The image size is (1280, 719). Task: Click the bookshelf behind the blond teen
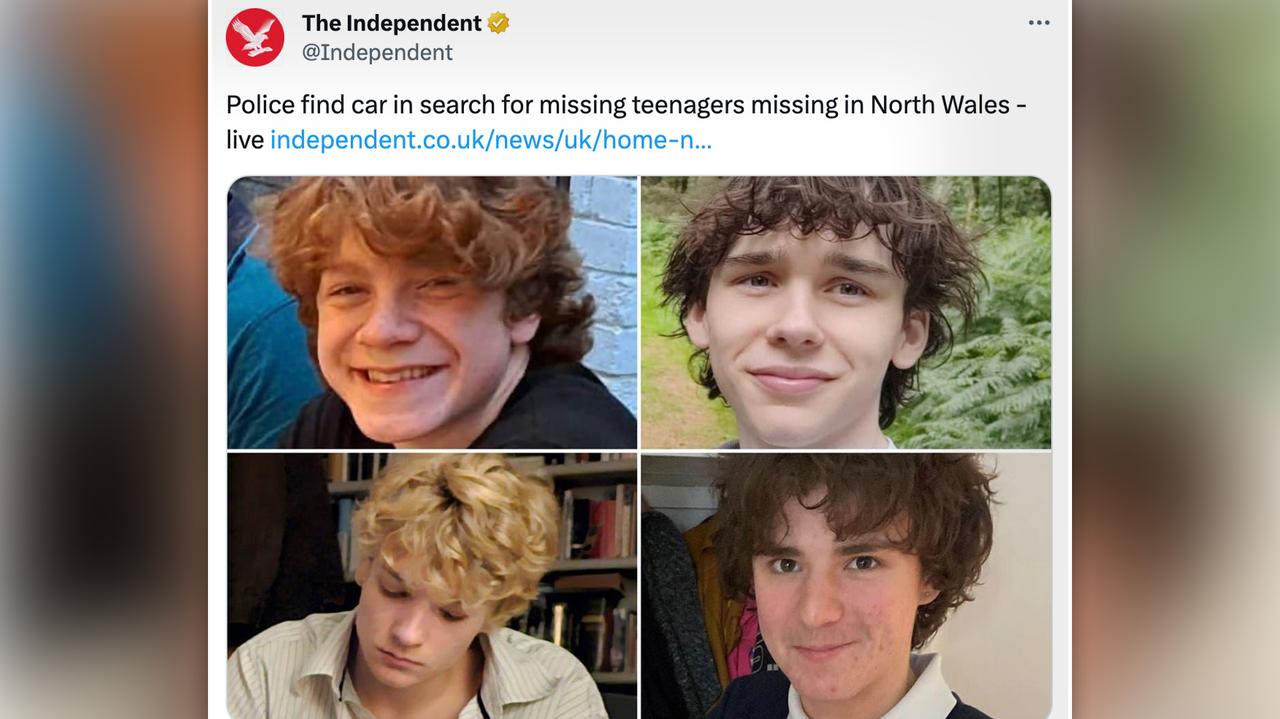pyautogui.click(x=597, y=560)
